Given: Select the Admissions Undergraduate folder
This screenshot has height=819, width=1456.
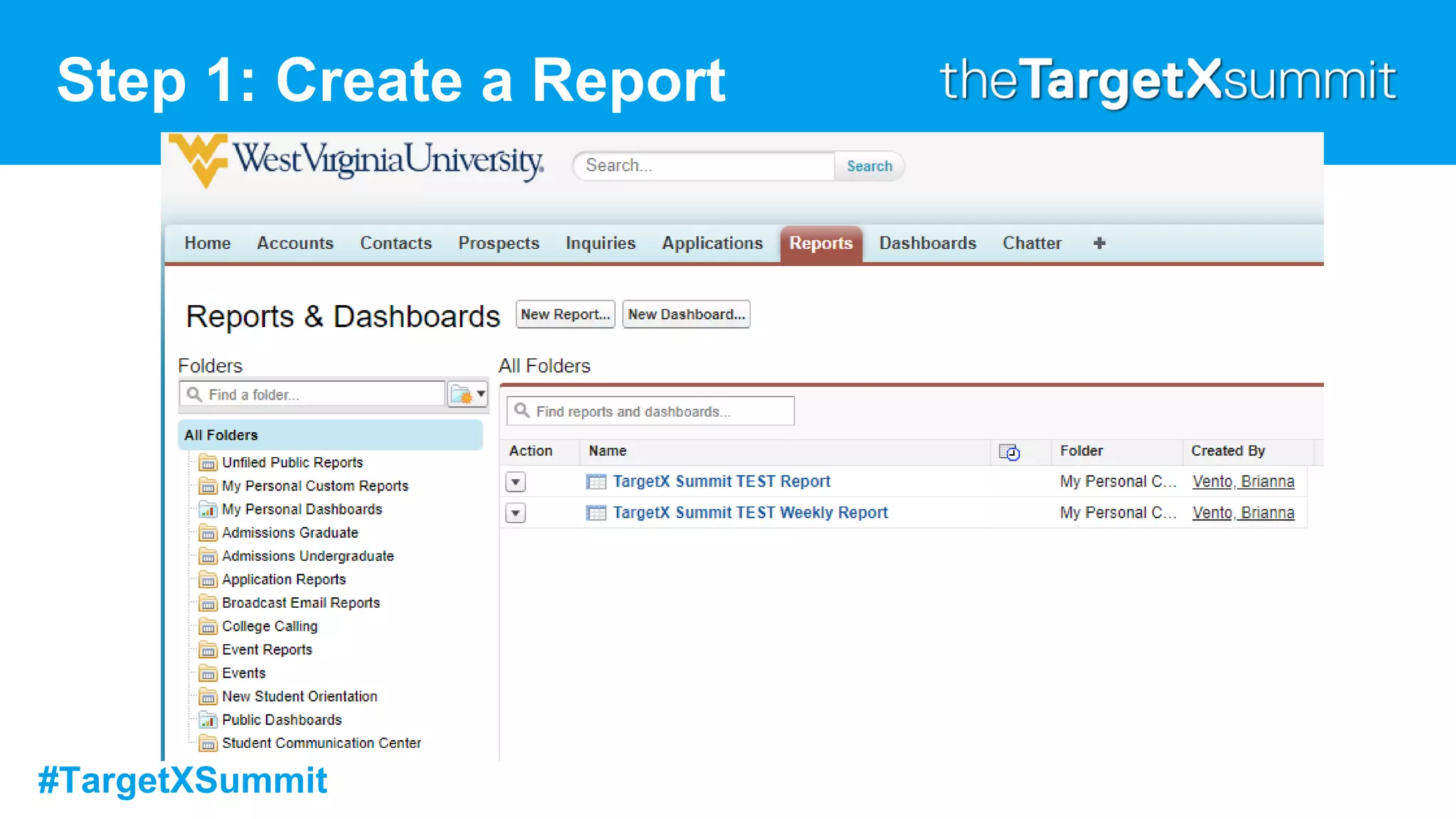Looking at the screenshot, I should point(308,557).
